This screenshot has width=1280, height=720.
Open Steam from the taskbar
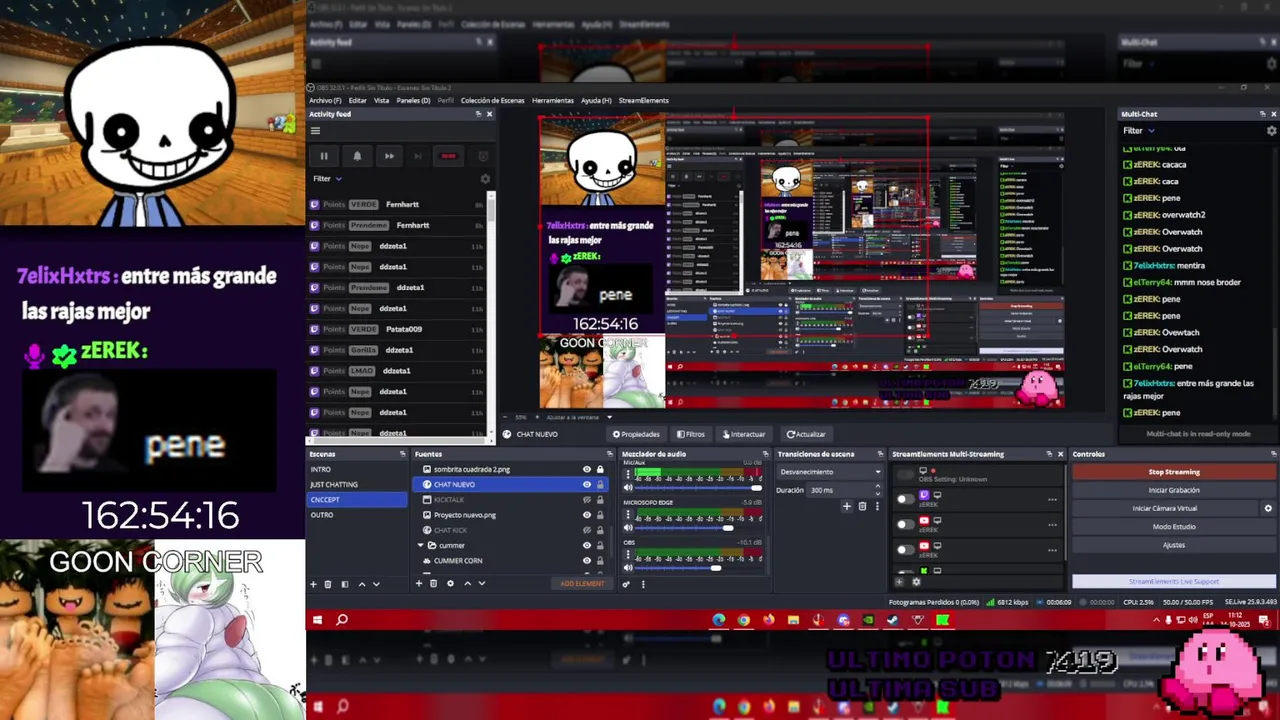[893, 620]
